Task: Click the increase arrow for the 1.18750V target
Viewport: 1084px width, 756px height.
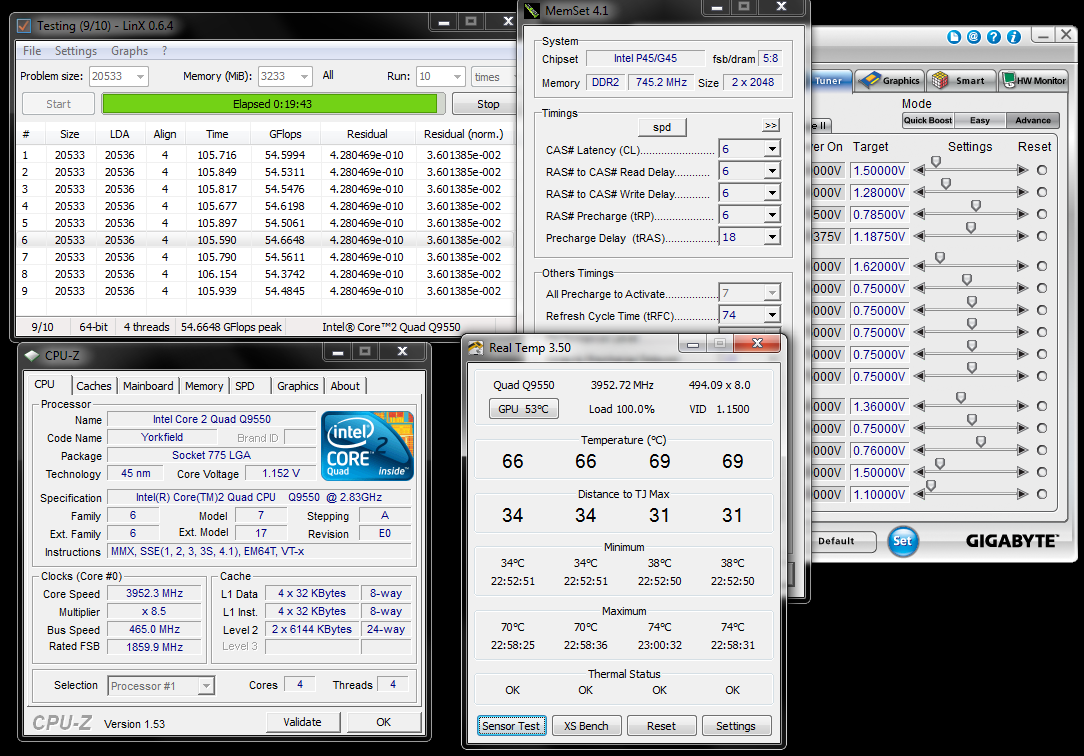Action: tap(1022, 236)
